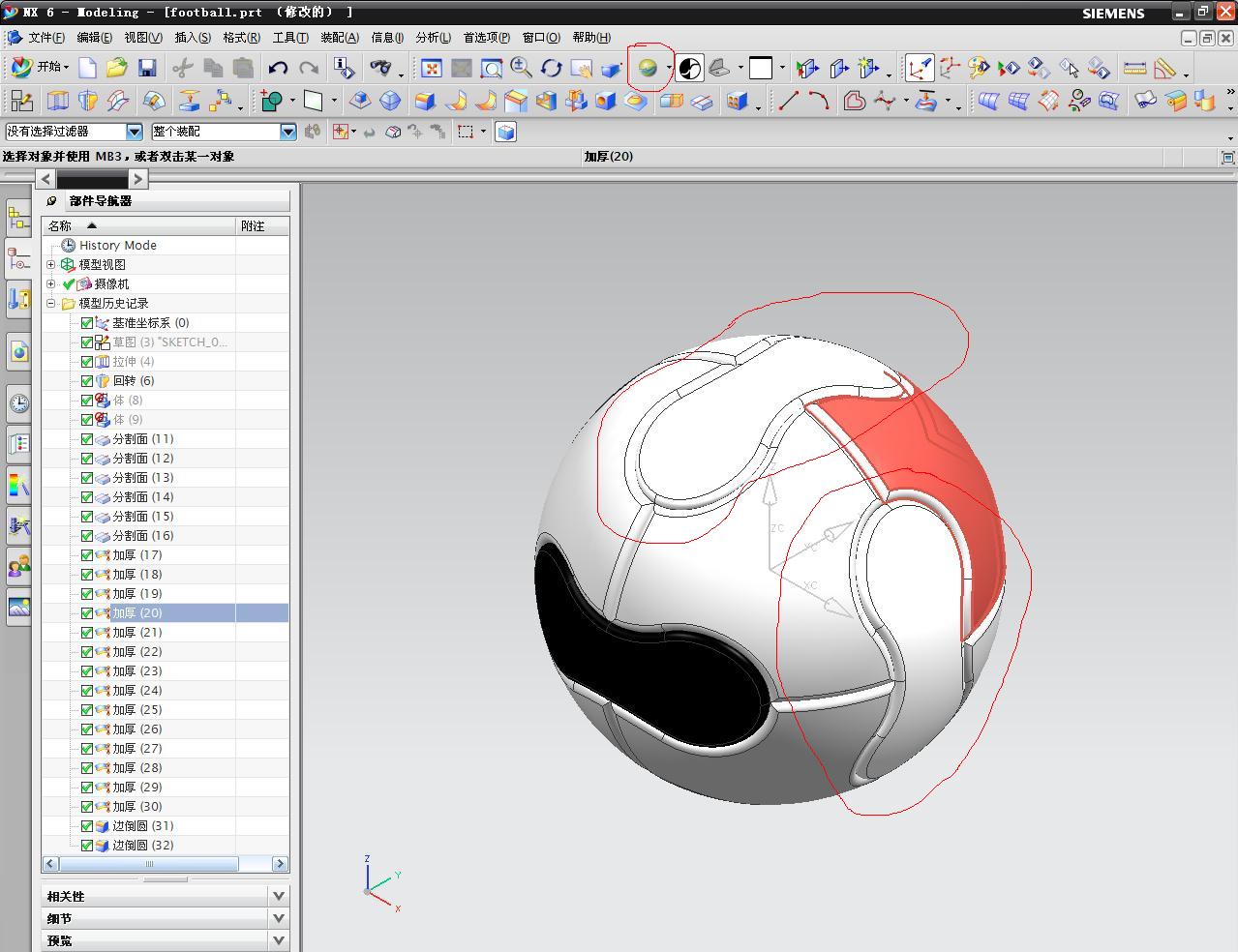Open the 编辑(E) menu

click(x=94, y=38)
